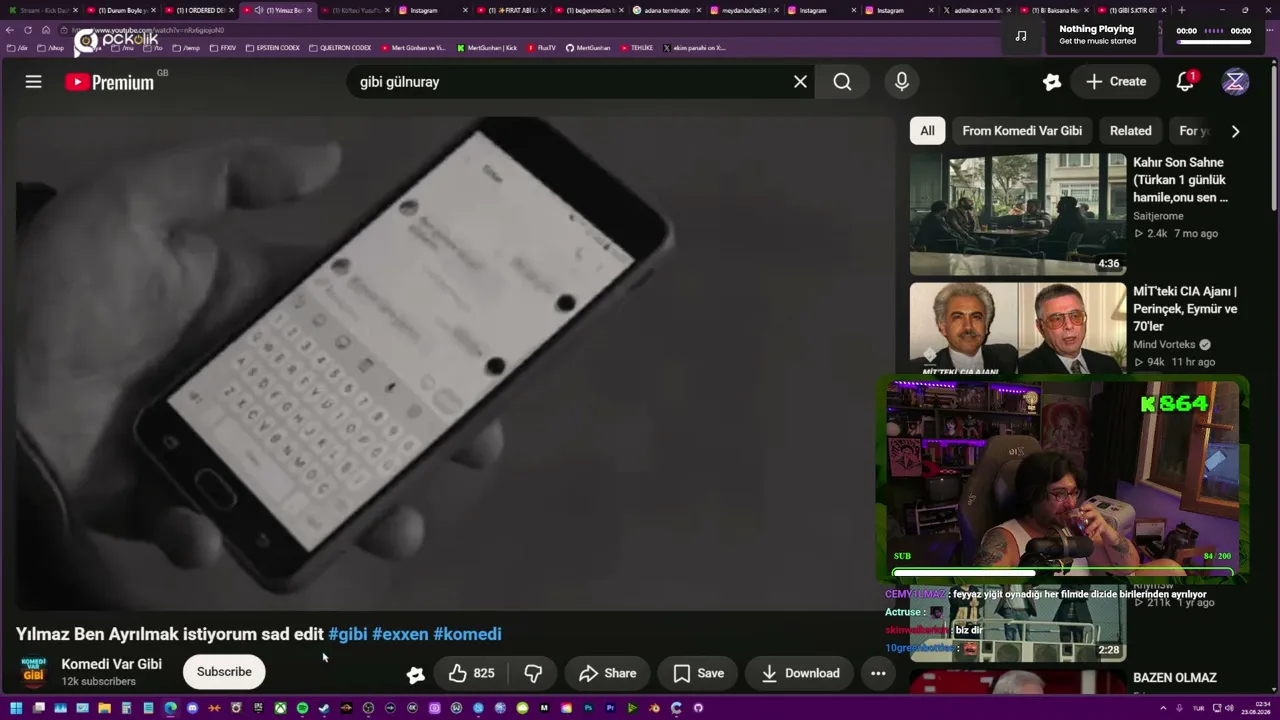Open the 'MertGunhan | Kick' bookmark

(x=487, y=48)
